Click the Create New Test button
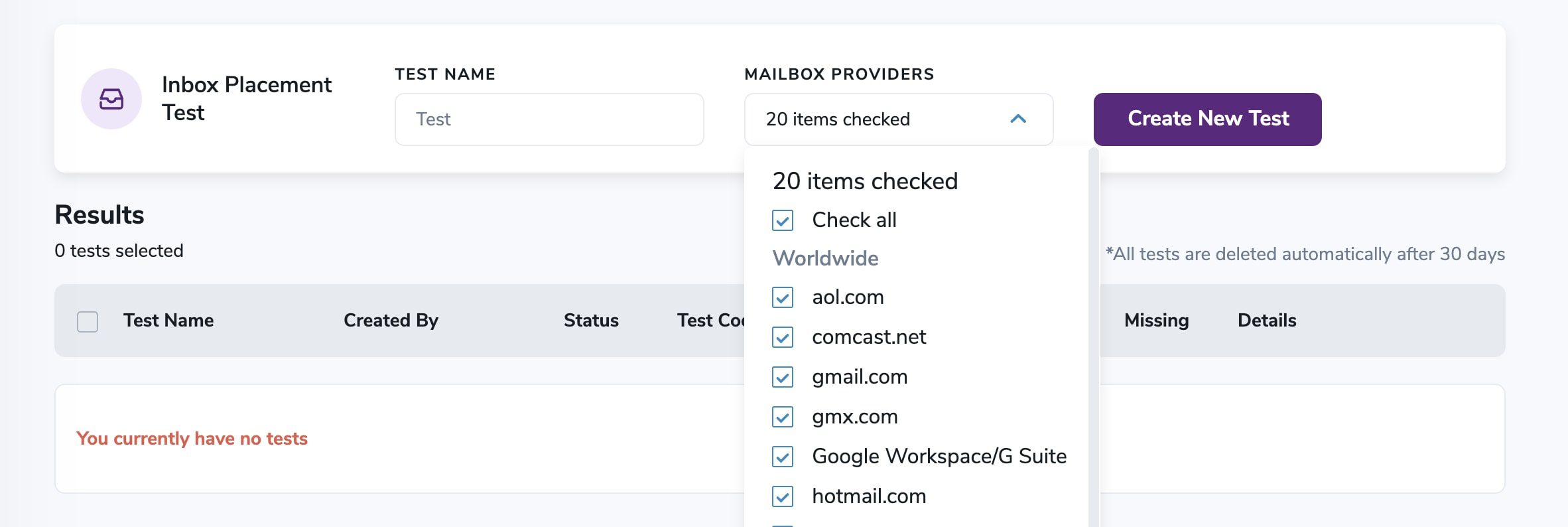Viewport: 1568px width, 527px height. pyautogui.click(x=1207, y=119)
